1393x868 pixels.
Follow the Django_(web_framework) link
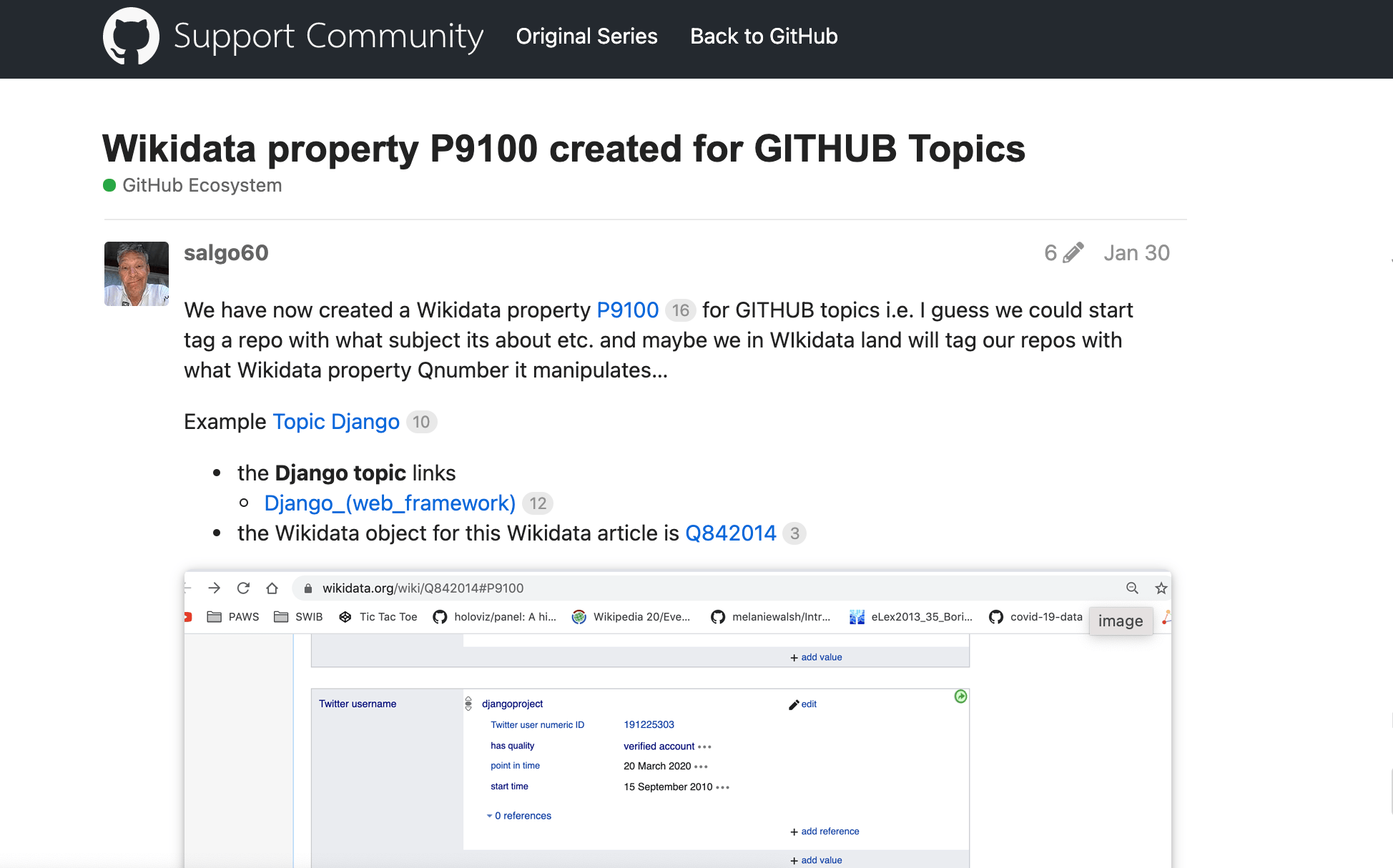coord(390,503)
